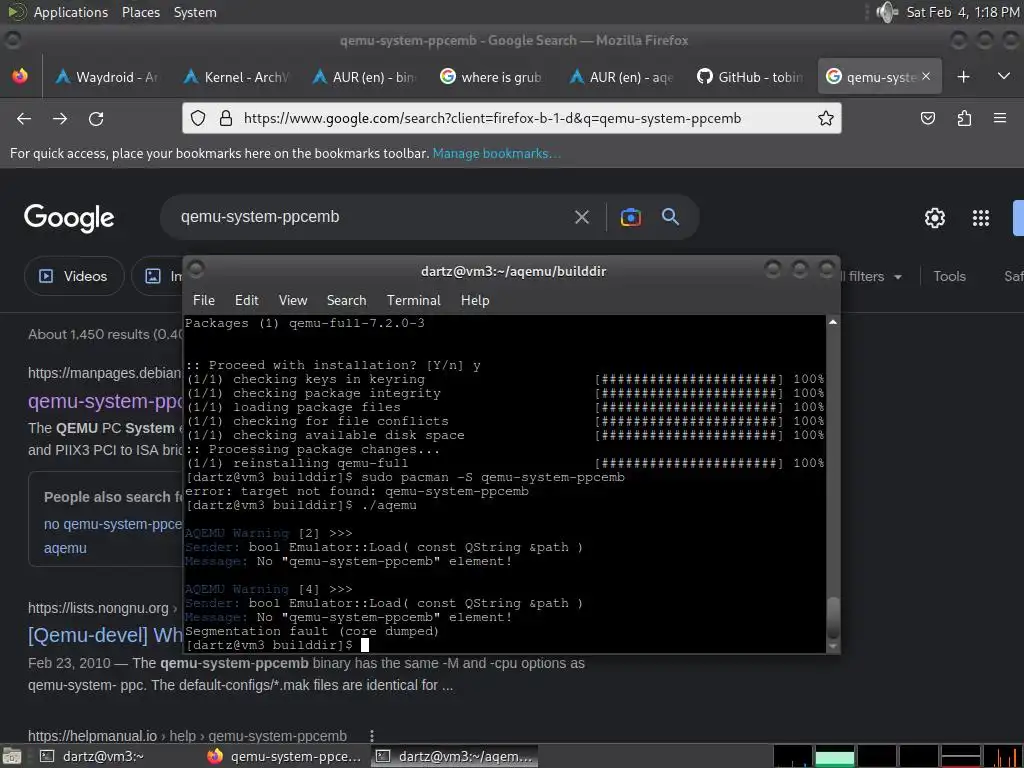Screen dimensions: 1024x768
Task: Open the 'aqemu' related search link
Action: (x=65, y=548)
